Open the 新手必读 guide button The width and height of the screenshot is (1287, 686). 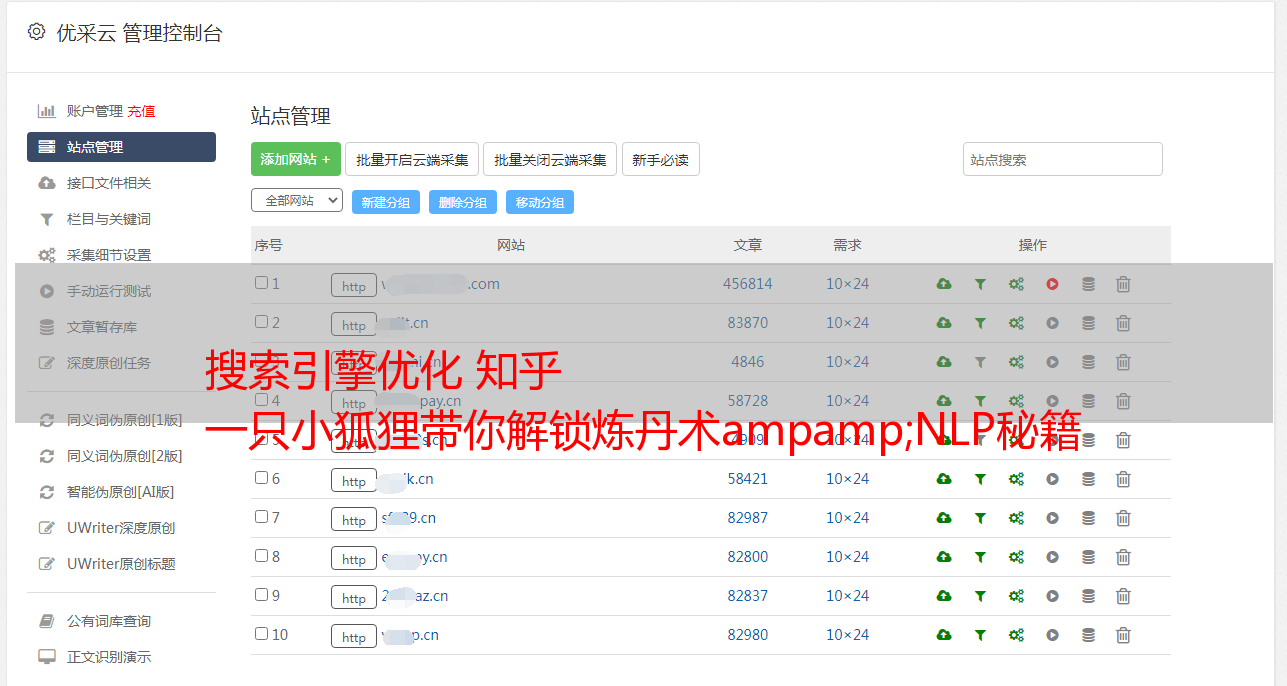(661, 159)
